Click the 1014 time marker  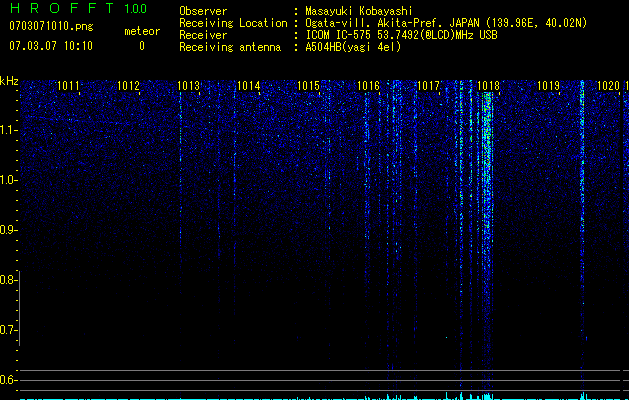pos(248,85)
